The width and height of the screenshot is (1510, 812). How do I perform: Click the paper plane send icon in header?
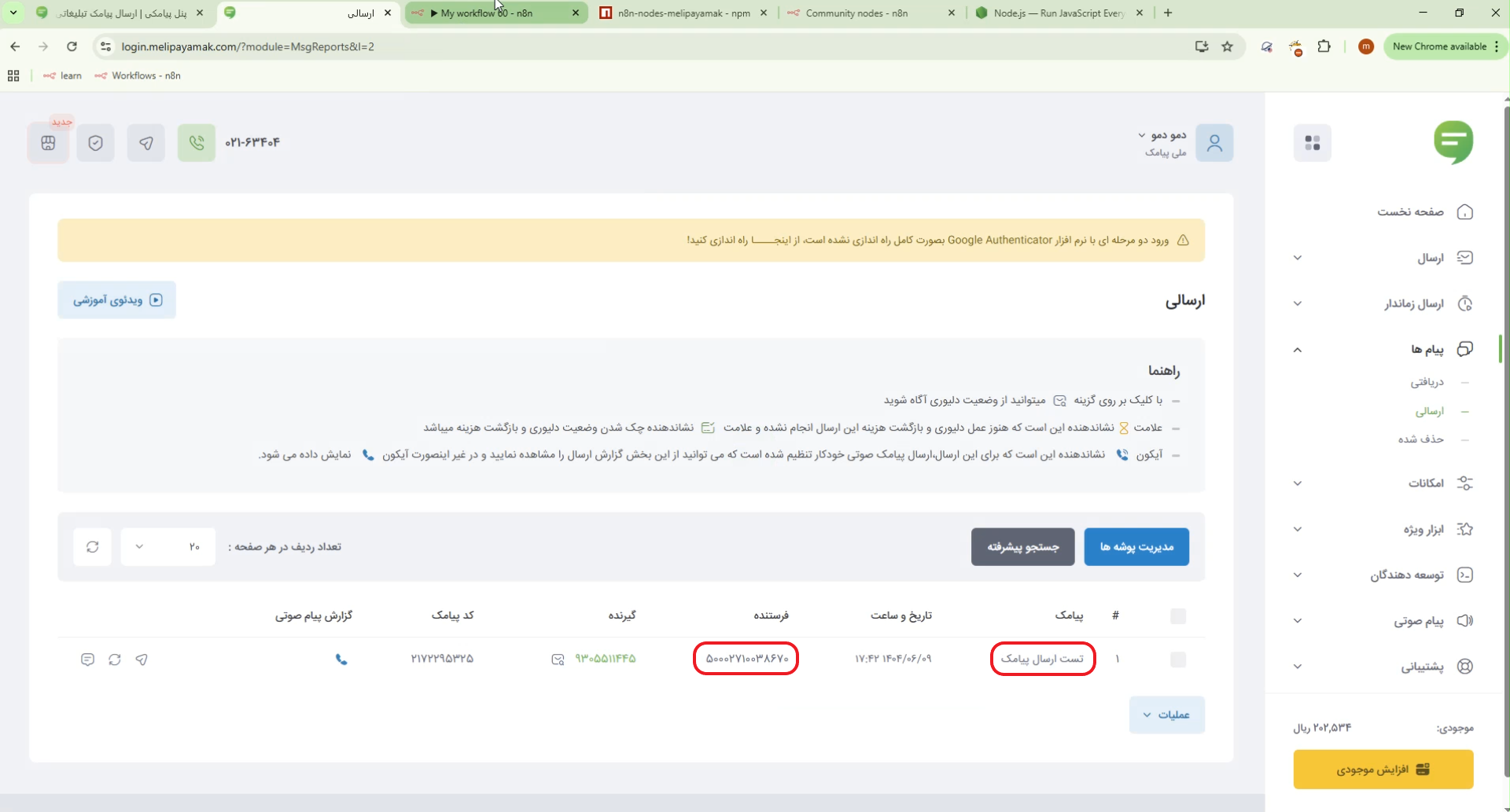point(146,143)
